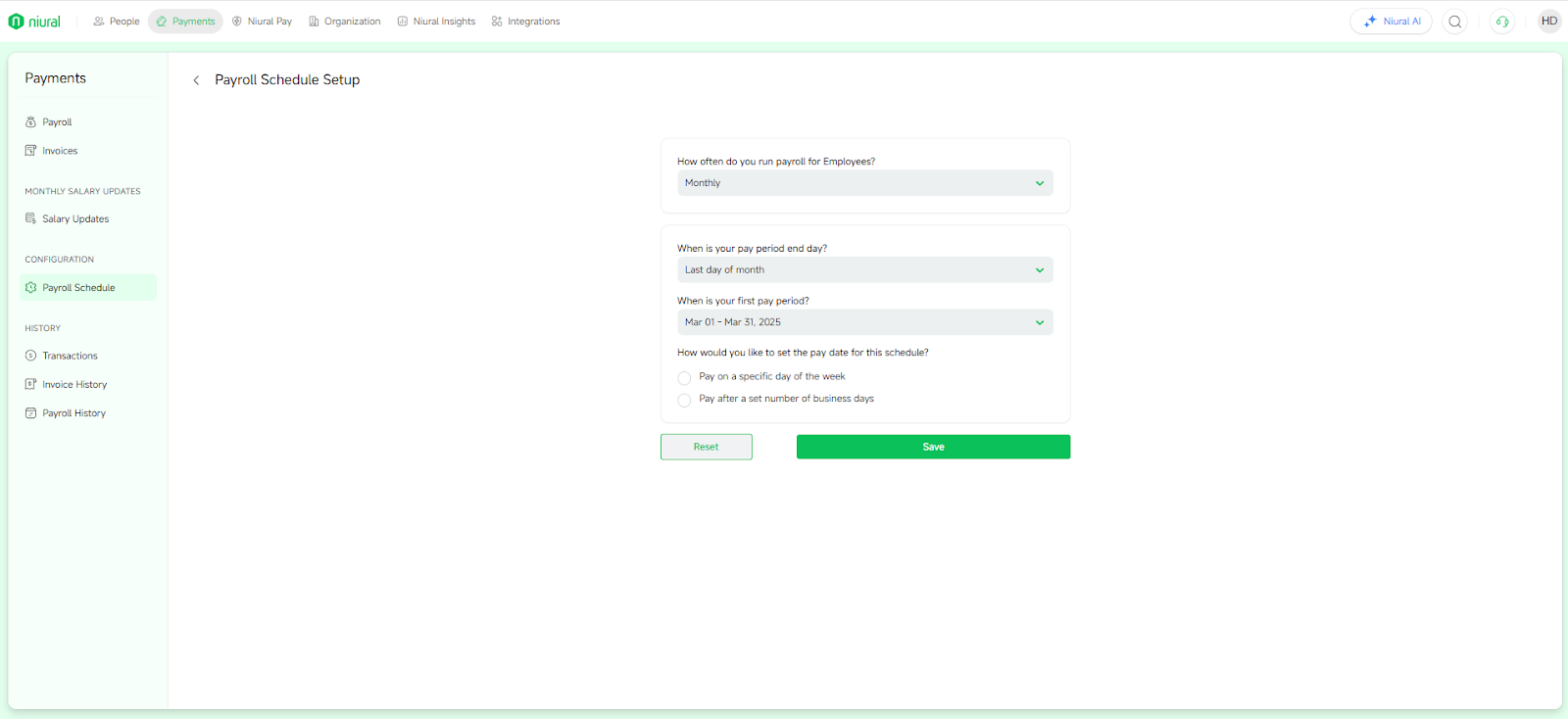Viewport: 1568px width, 719px height.
Task: Open the People tab
Action: [x=117, y=22]
